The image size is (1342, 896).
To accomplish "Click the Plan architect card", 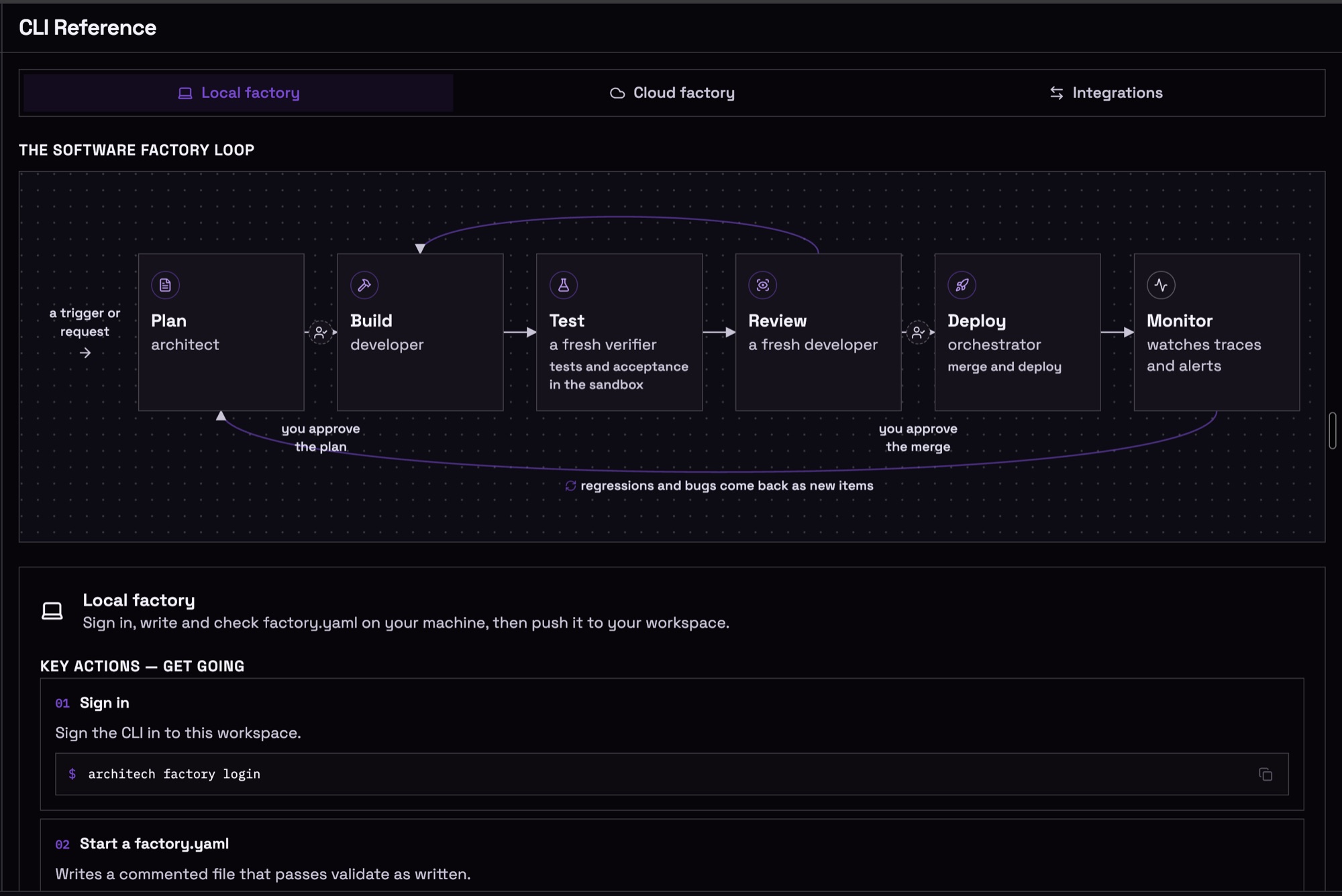I will [x=221, y=332].
